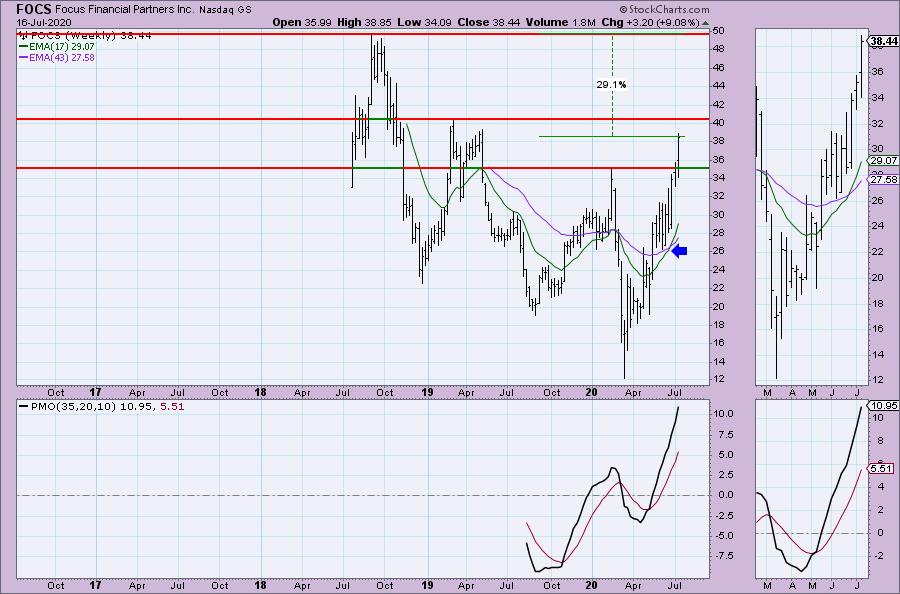Image resolution: width=900 pixels, height=594 pixels.
Task: Select the Open 35.99 value
Action: 302,22
